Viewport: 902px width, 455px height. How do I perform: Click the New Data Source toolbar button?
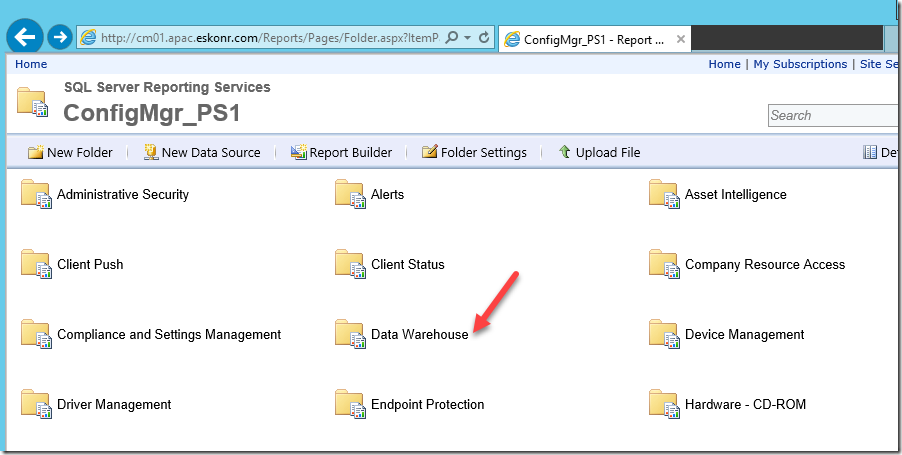pos(202,152)
